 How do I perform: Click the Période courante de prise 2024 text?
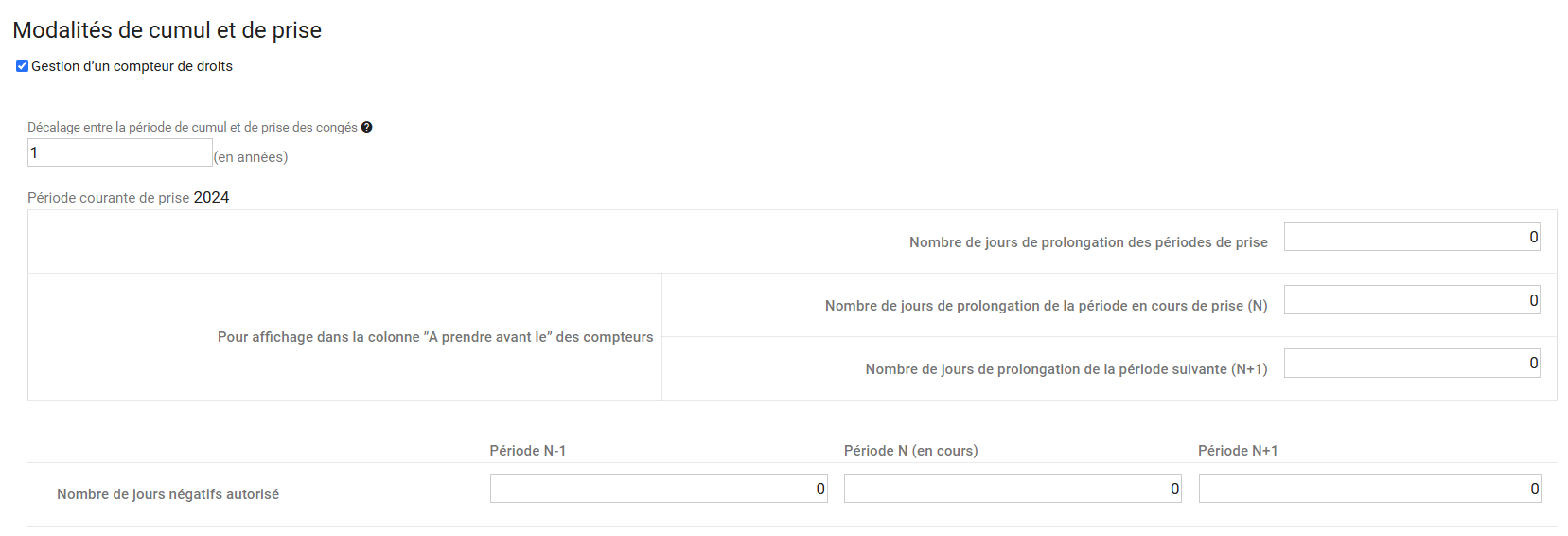click(129, 197)
